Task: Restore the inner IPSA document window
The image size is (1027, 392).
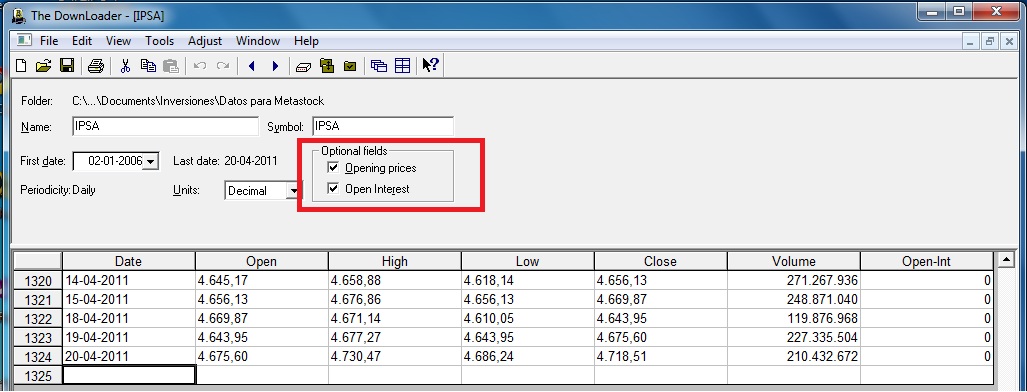Action: (990, 41)
